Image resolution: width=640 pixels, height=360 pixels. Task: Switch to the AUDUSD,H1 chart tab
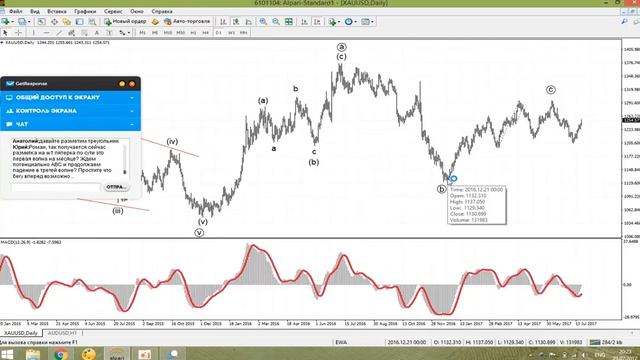click(x=62, y=333)
